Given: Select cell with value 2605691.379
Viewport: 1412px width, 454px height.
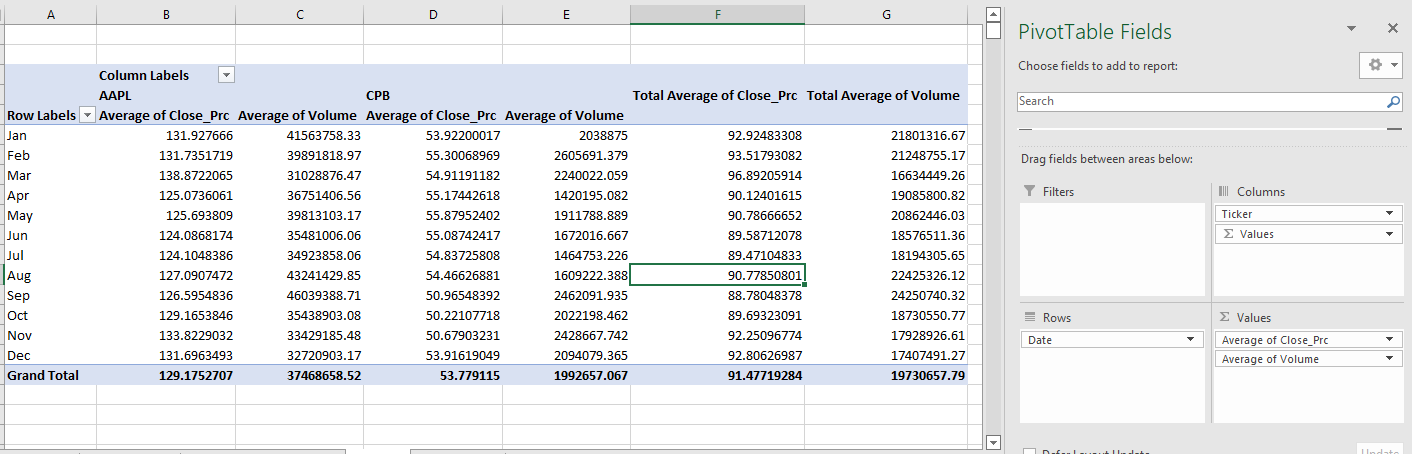Looking at the screenshot, I should click(566, 155).
